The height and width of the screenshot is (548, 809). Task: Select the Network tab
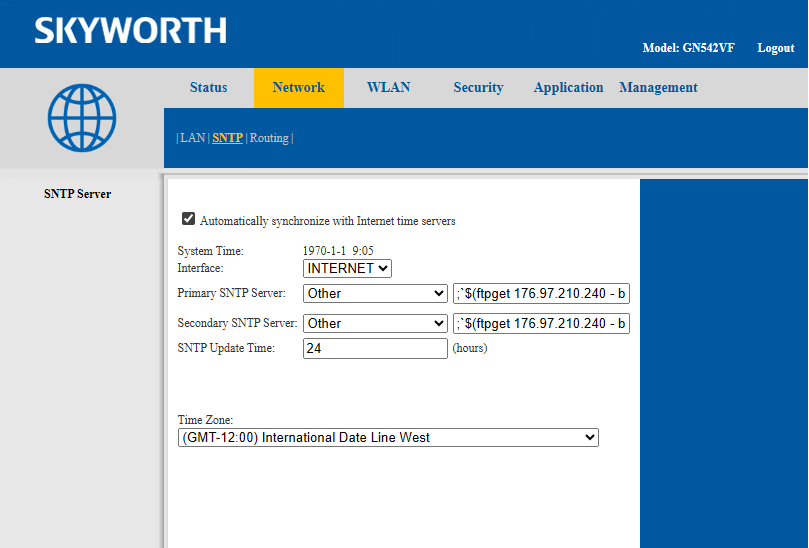pos(298,87)
